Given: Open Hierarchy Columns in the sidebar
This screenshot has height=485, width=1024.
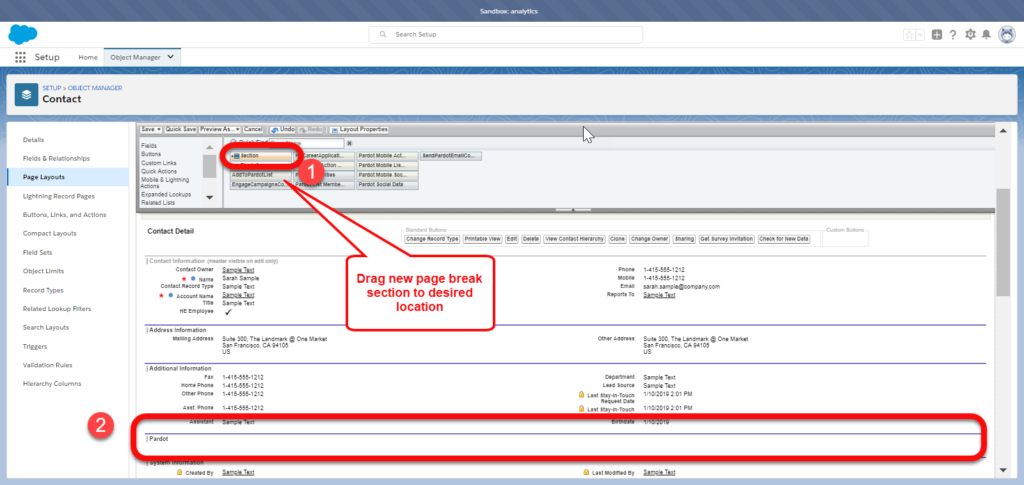Looking at the screenshot, I should 52,384.
